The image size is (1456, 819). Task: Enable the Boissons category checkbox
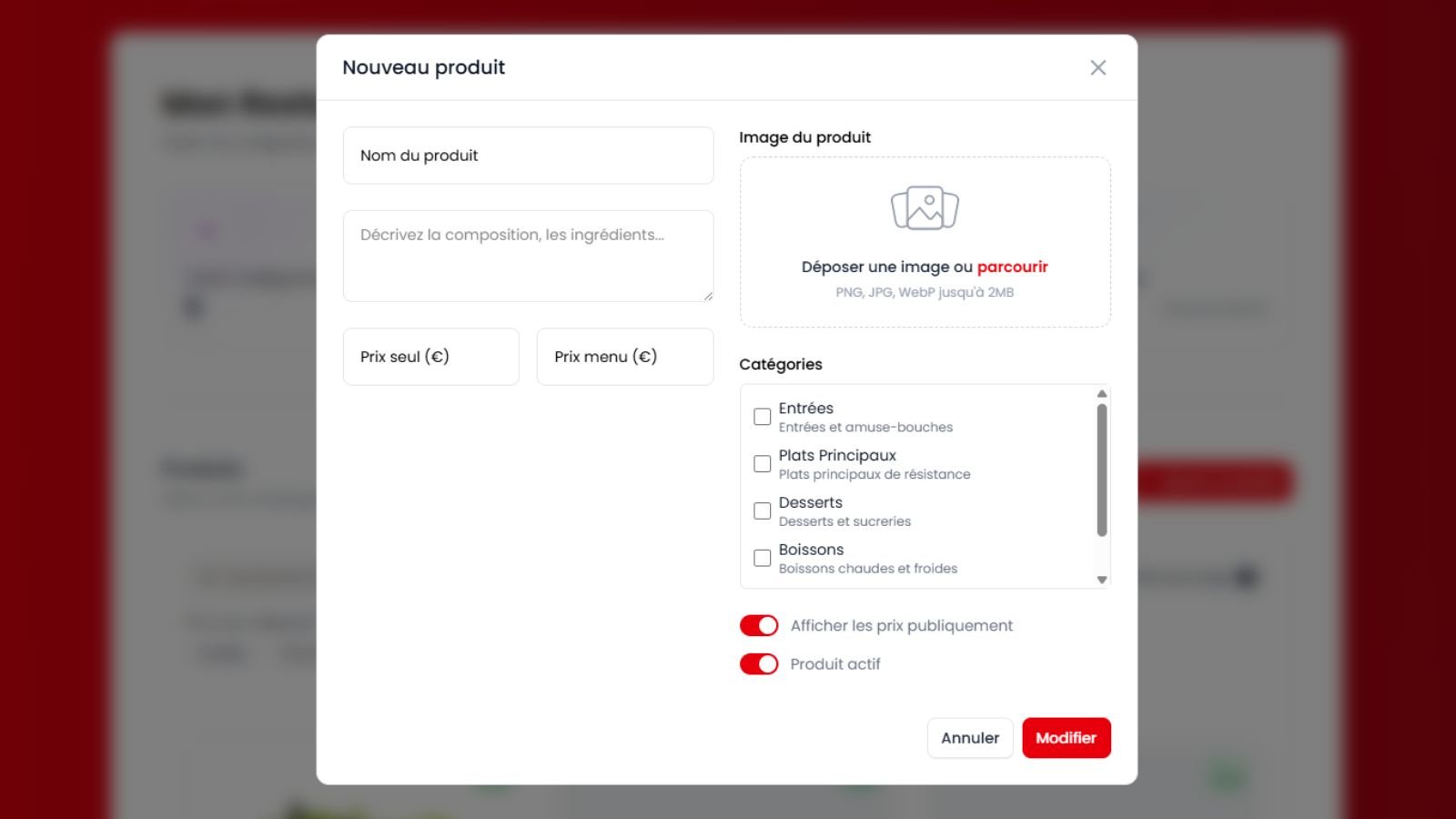pos(763,559)
